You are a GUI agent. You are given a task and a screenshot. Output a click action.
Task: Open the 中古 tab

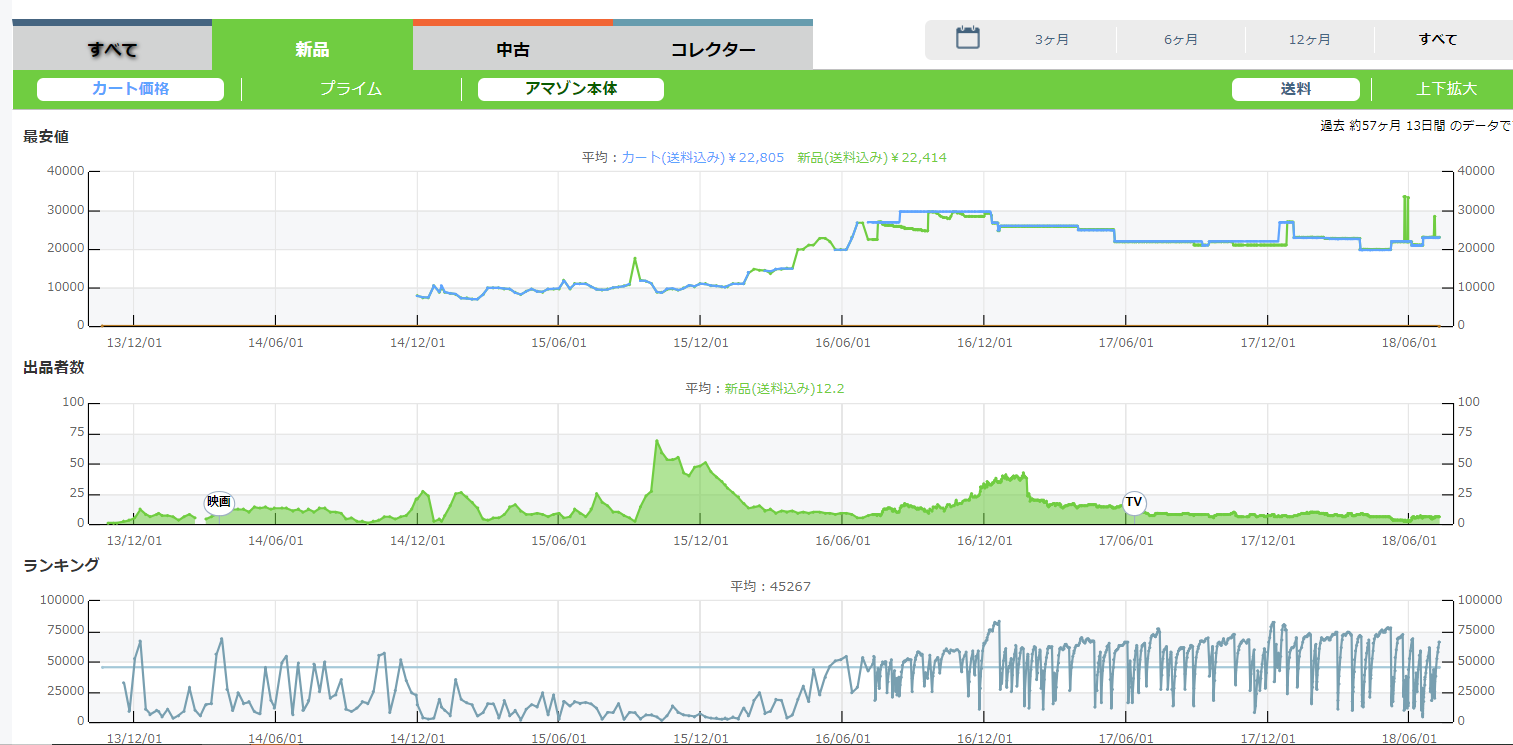(x=513, y=49)
